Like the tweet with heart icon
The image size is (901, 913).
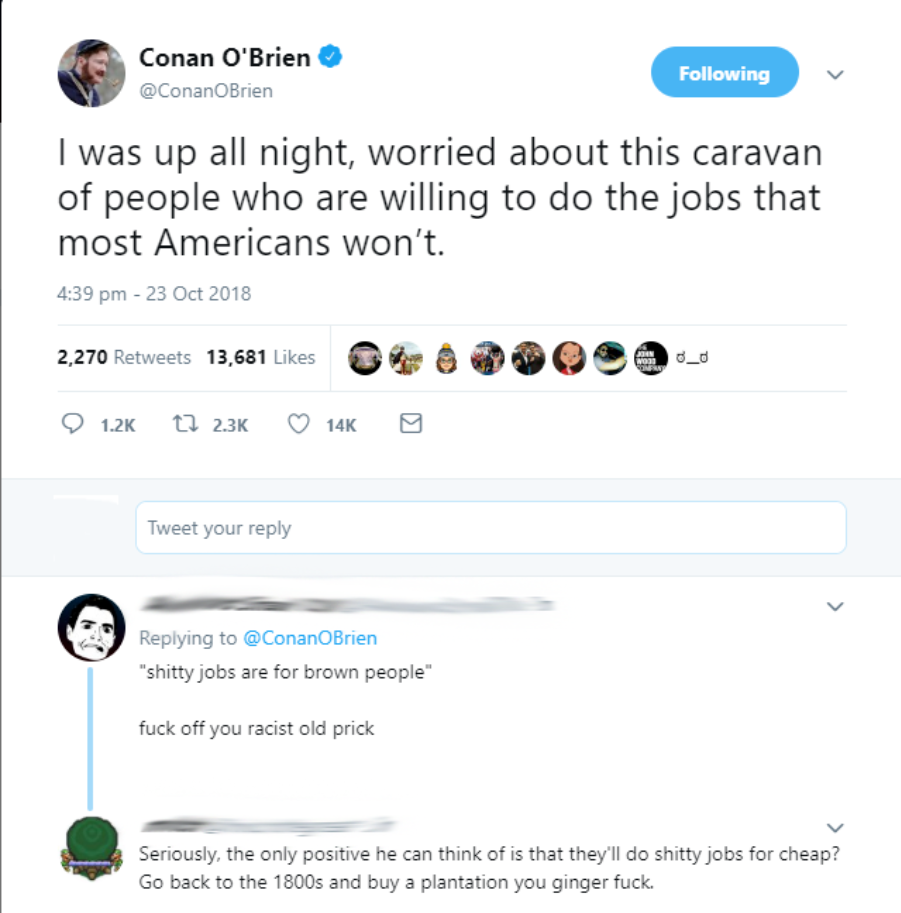pyautogui.click(x=299, y=424)
